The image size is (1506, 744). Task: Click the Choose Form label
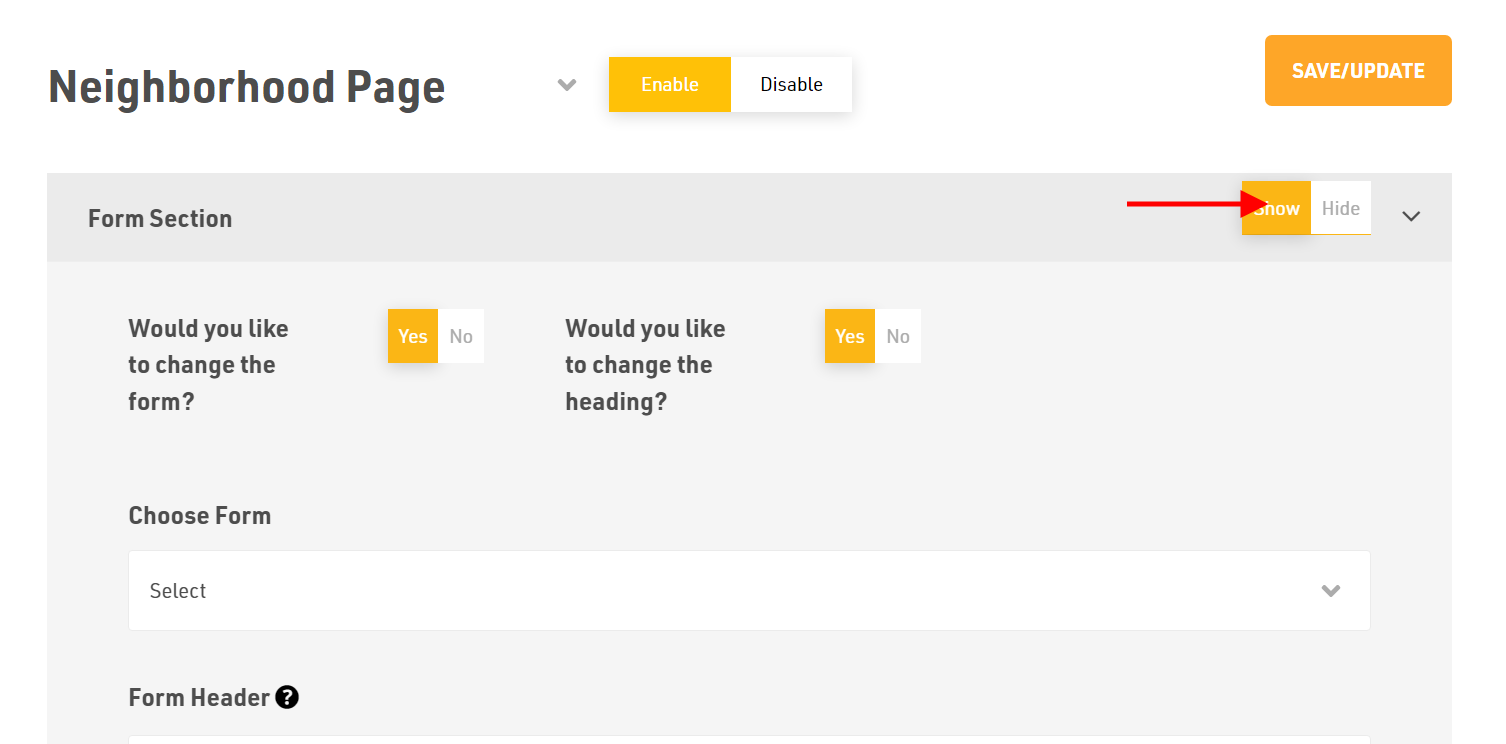pyautogui.click(x=199, y=516)
